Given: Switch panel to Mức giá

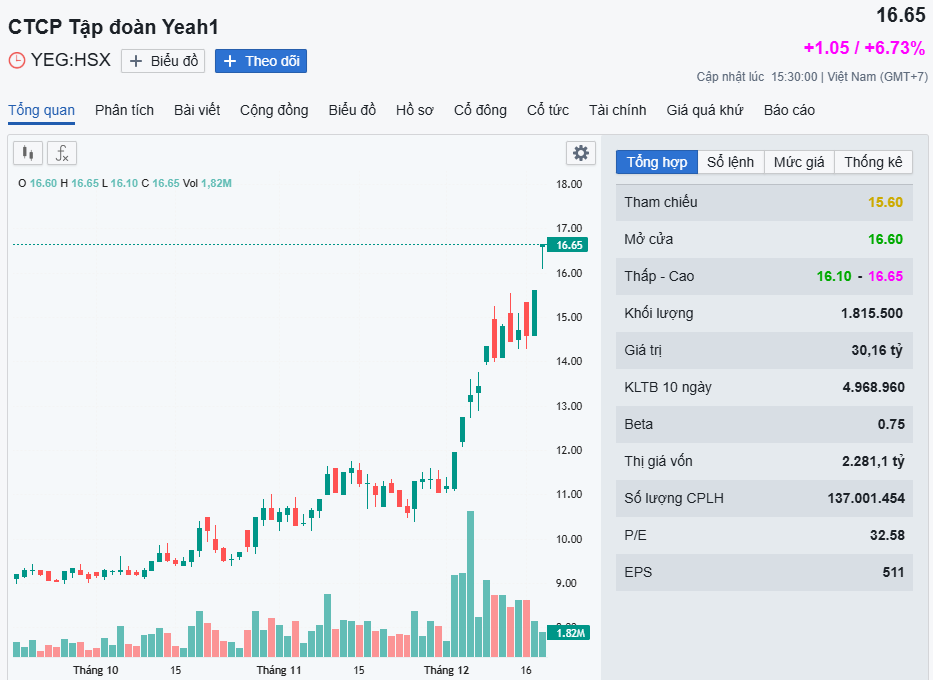Looking at the screenshot, I should [x=799, y=162].
